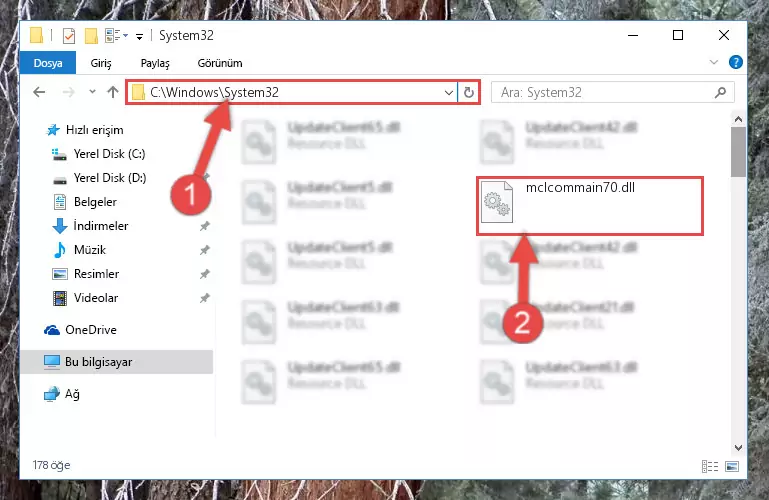
Task: Click the search magnifier icon
Action: coord(720,92)
